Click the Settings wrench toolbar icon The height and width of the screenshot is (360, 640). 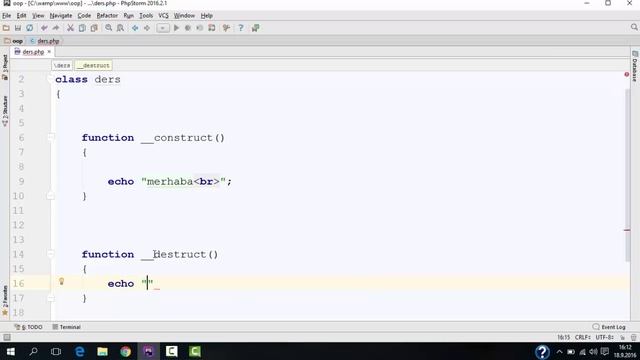(x=226, y=28)
